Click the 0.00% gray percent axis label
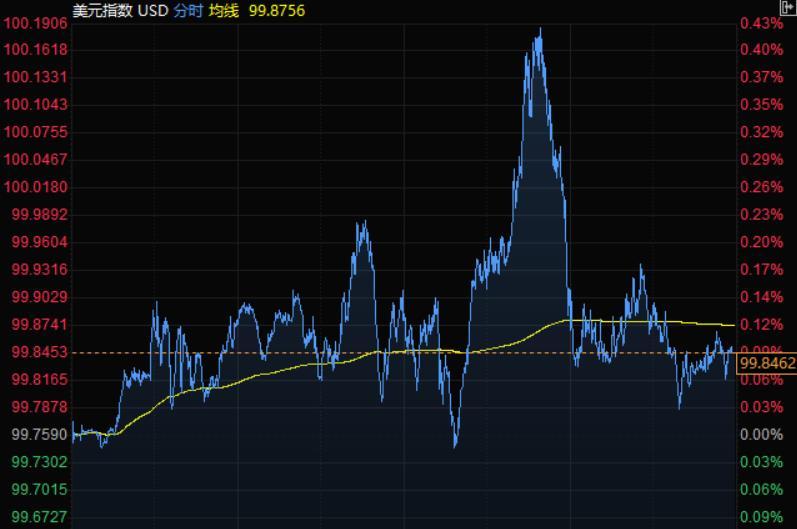The height and width of the screenshot is (529, 797). click(x=761, y=434)
